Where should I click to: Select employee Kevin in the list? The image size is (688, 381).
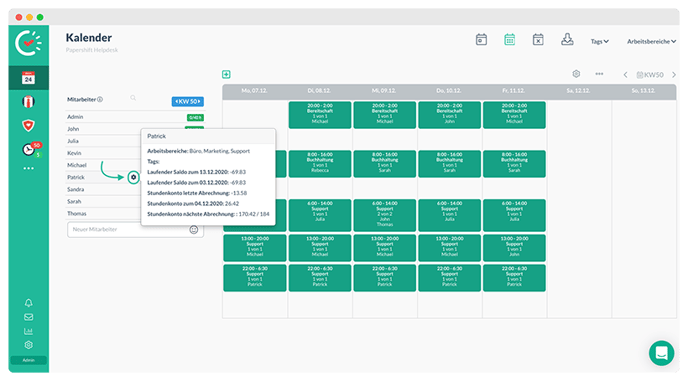pyautogui.click(x=74, y=153)
